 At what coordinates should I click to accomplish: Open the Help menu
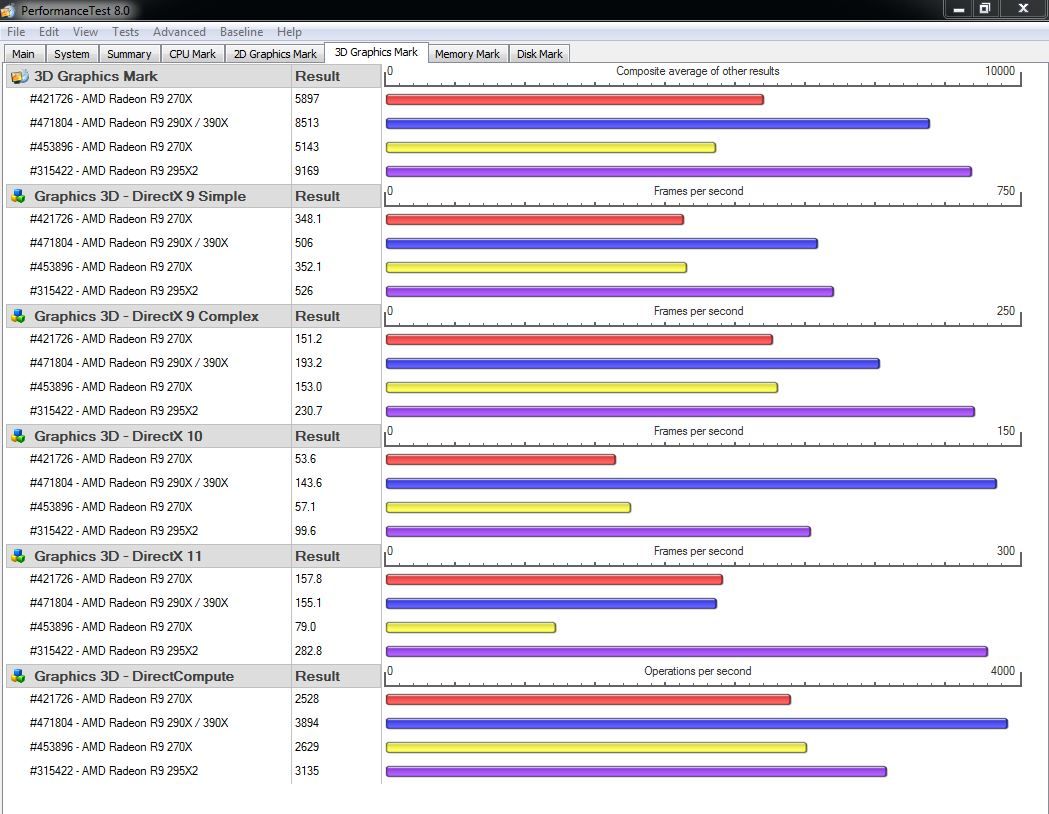(x=289, y=31)
